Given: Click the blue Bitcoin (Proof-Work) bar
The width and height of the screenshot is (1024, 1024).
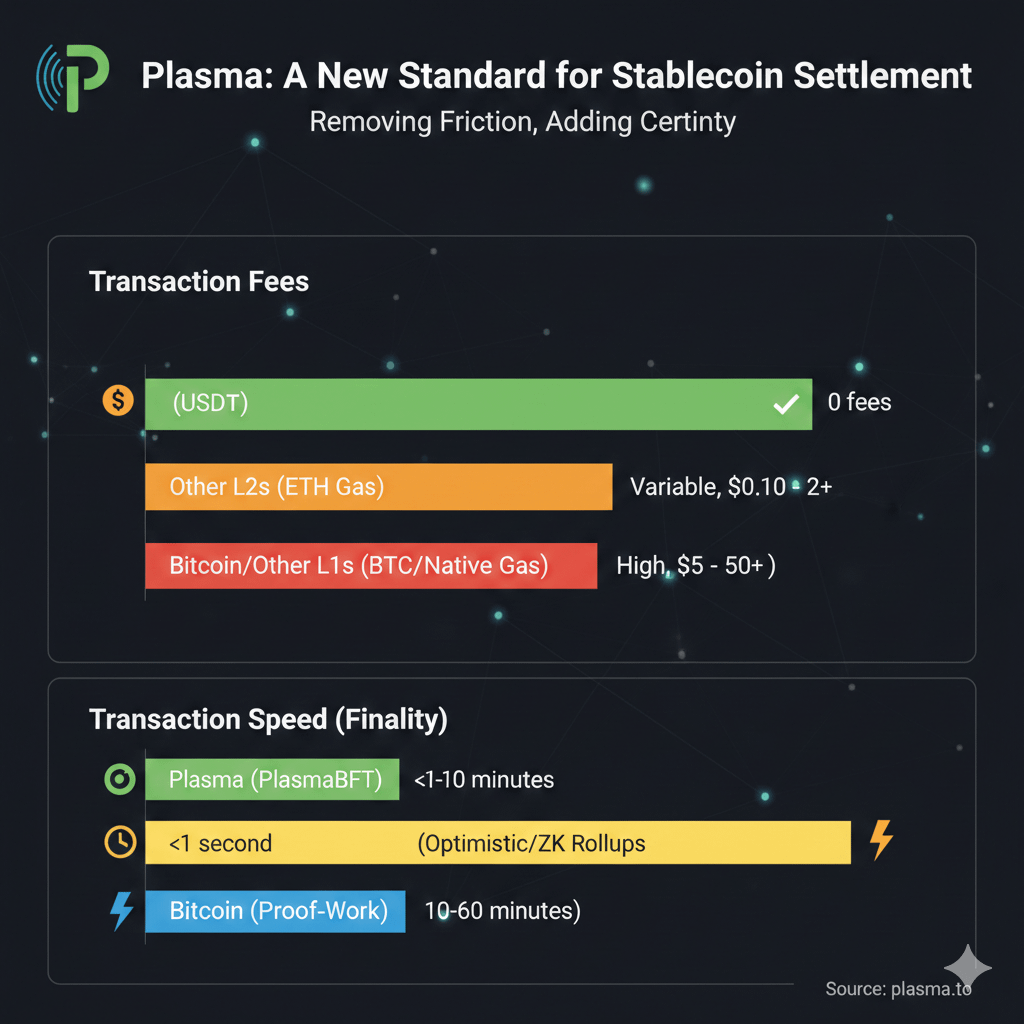Looking at the screenshot, I should click(275, 911).
